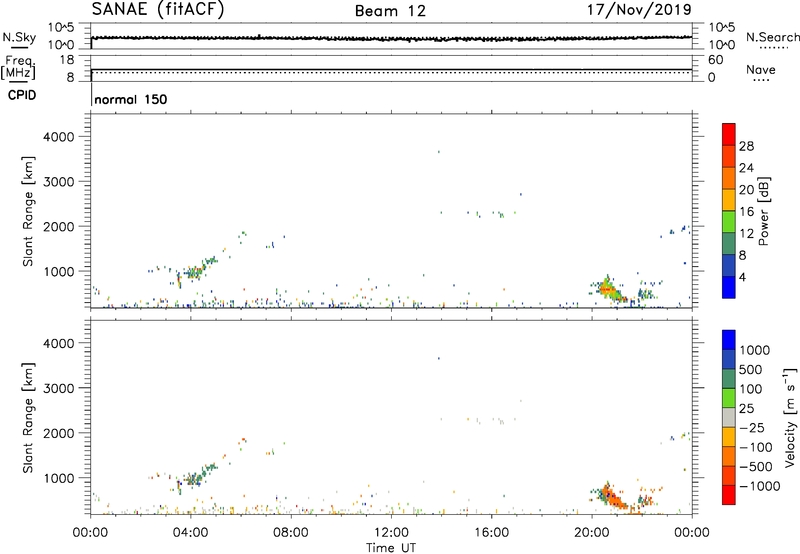Image resolution: width=800 pixels, height=554 pixels.
Task: Click the "18" frequency axis tick
Action: [x=67, y=60]
